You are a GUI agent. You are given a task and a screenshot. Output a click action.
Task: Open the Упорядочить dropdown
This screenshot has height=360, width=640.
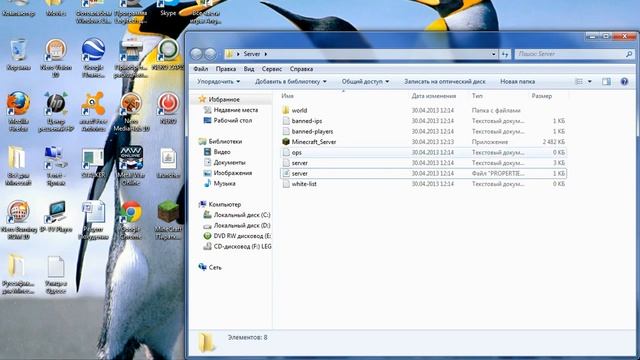[218, 82]
